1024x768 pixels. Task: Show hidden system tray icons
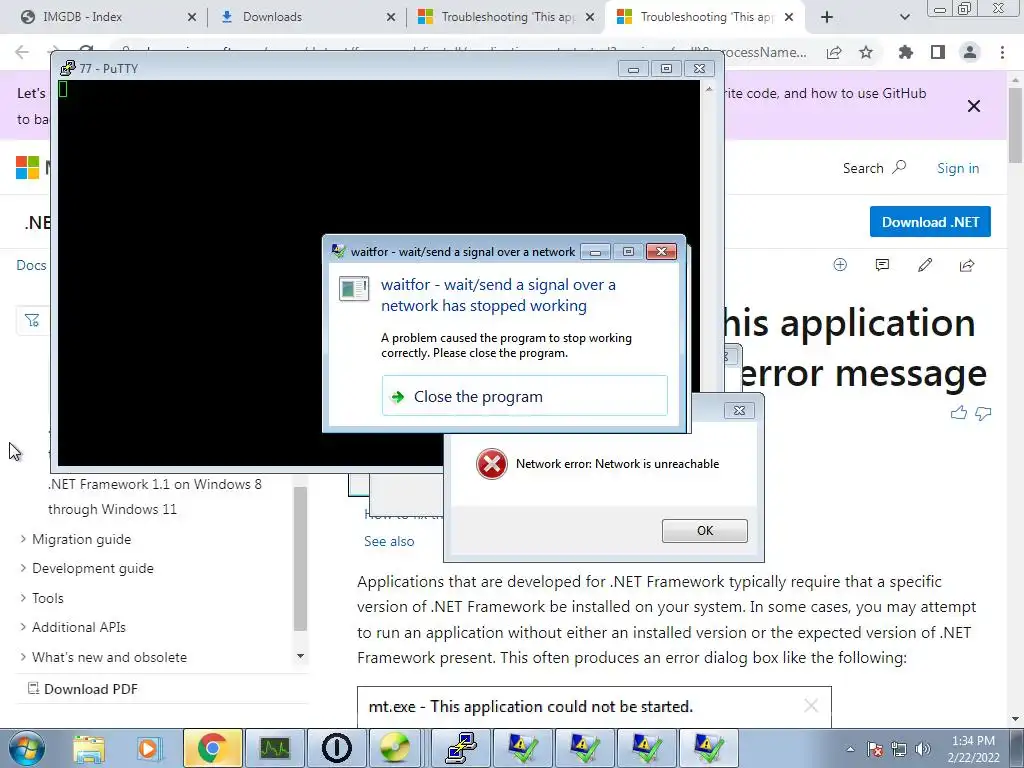coord(850,749)
